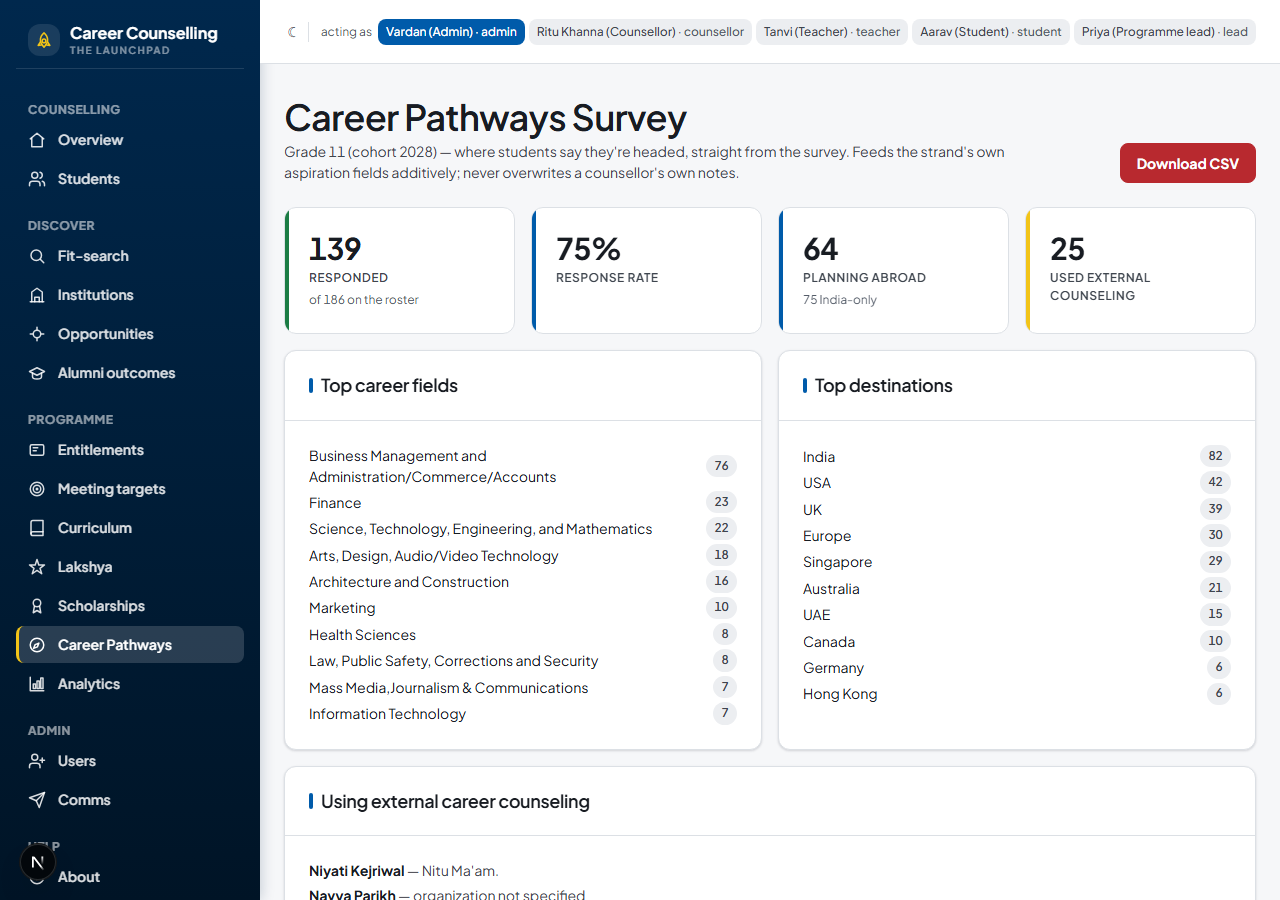Open Scholarships in the sidebar
This screenshot has width=1280, height=900.
(130, 606)
